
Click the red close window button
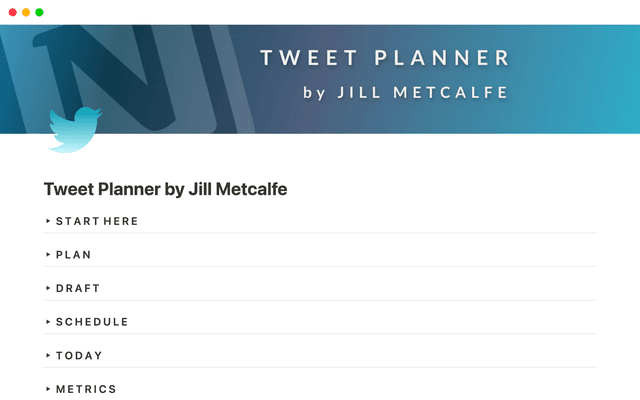click(x=12, y=12)
